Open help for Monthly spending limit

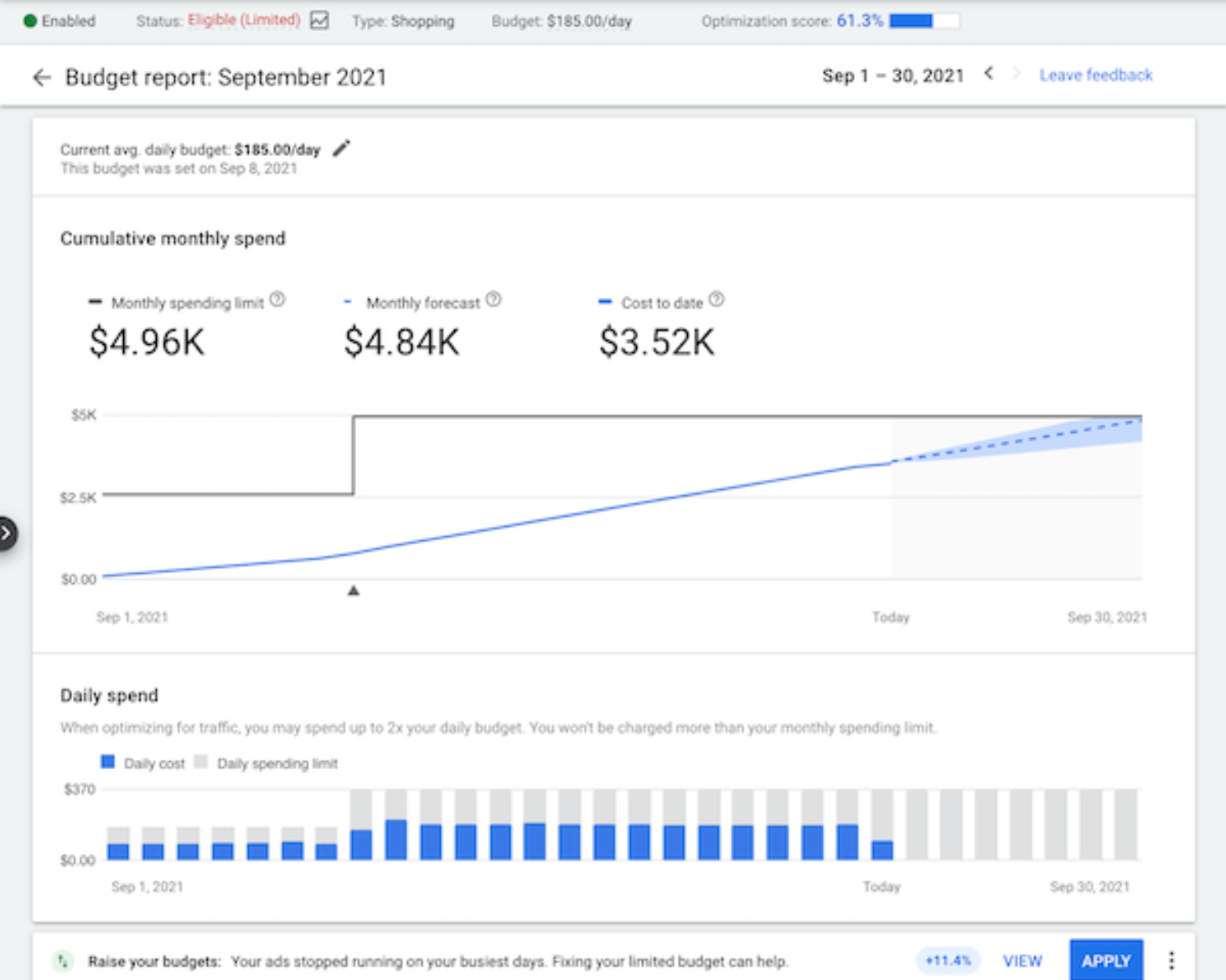(278, 300)
